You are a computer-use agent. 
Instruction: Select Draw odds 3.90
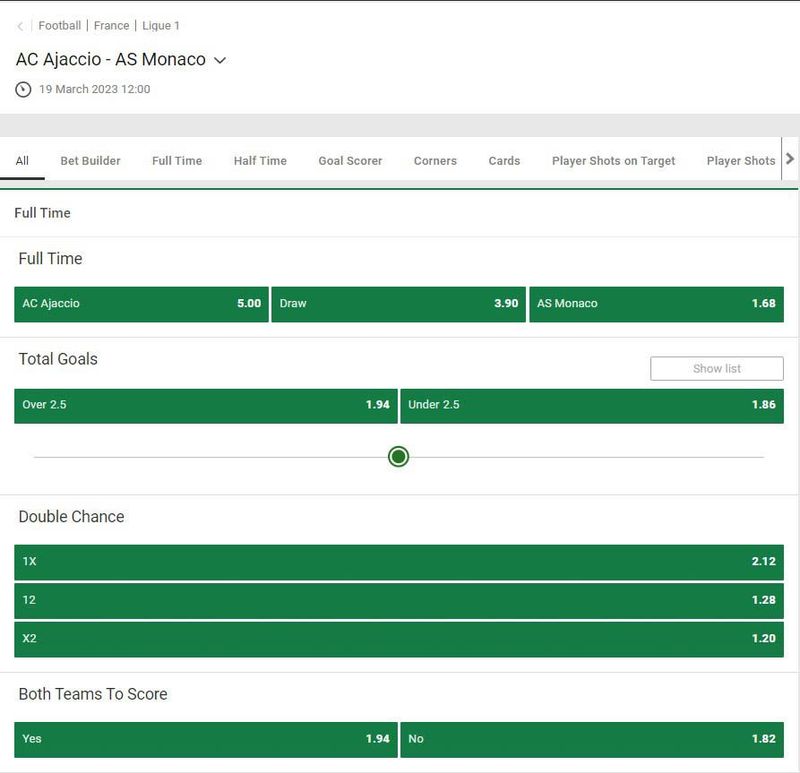point(398,304)
